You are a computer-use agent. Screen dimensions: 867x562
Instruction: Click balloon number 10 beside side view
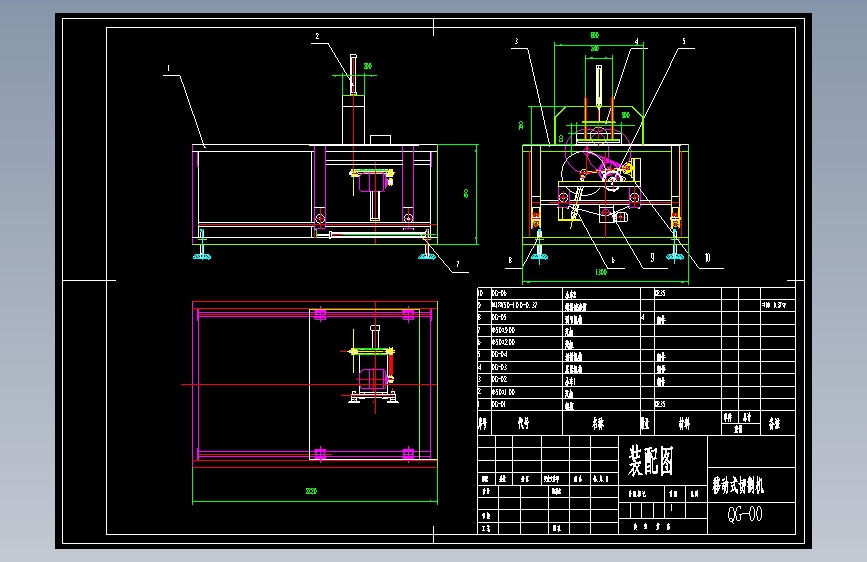(707, 258)
